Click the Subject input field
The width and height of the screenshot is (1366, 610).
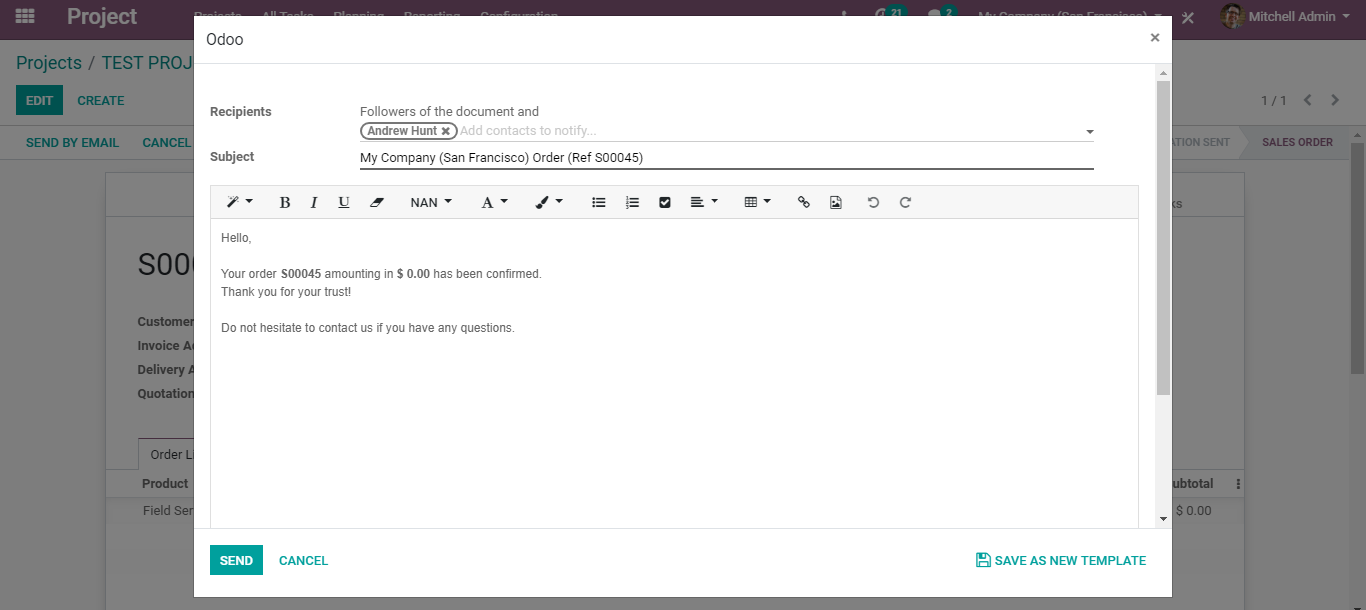(726, 158)
